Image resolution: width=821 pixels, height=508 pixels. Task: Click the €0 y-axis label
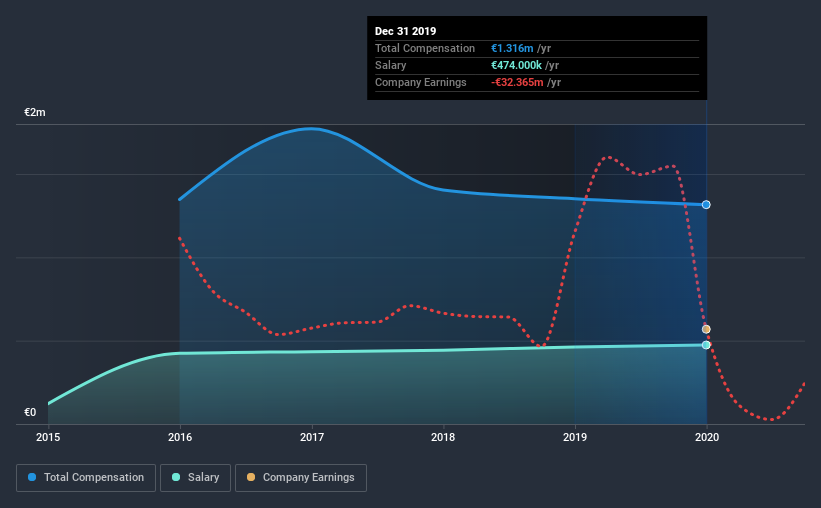click(x=30, y=412)
